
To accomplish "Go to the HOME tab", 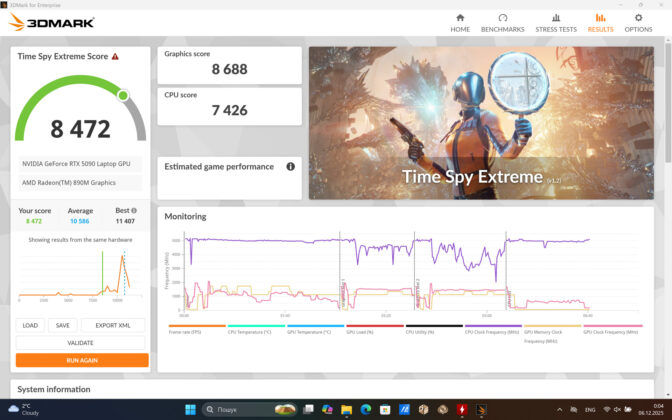I will pyautogui.click(x=460, y=23).
